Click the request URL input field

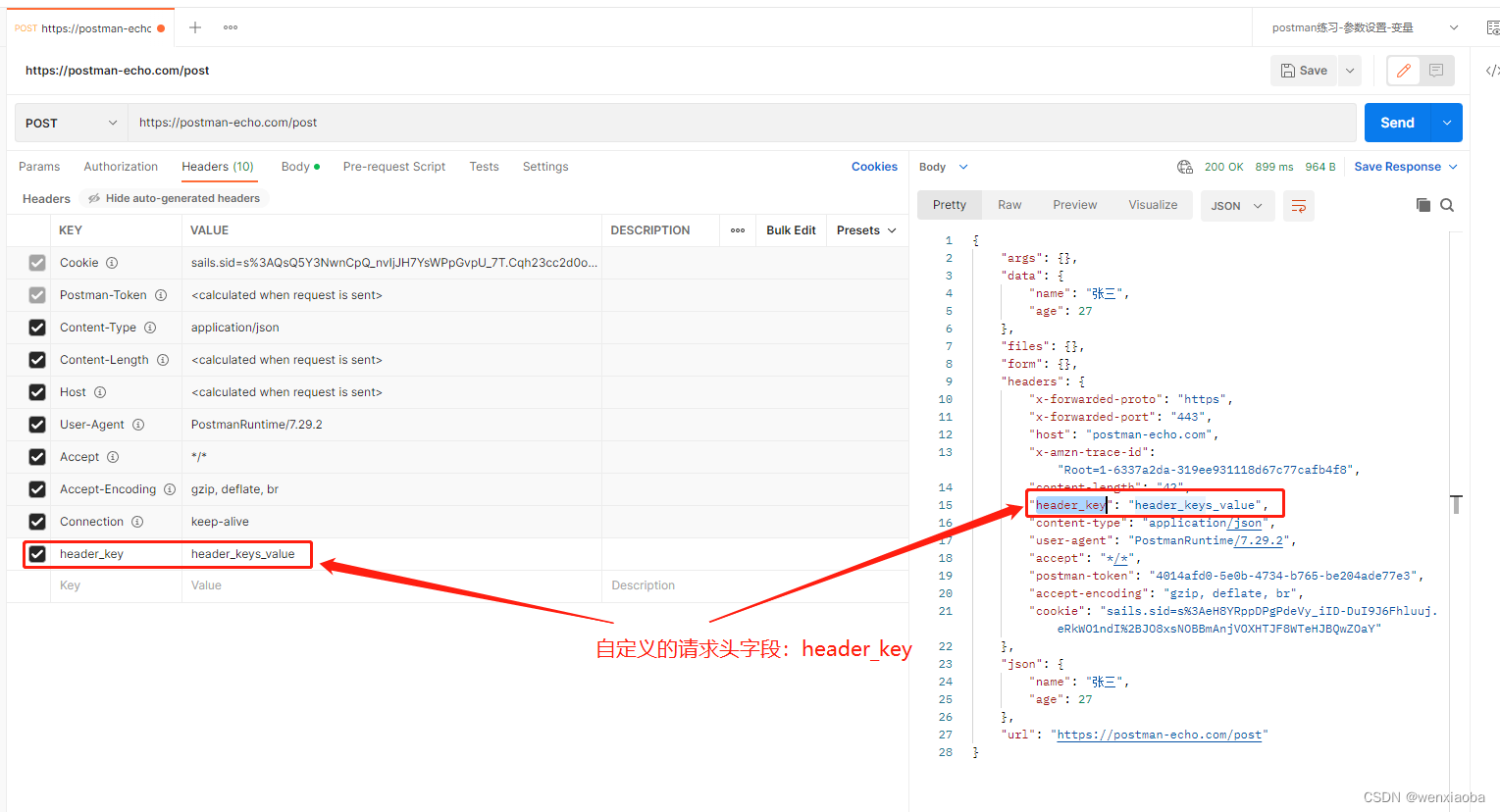coord(742,123)
